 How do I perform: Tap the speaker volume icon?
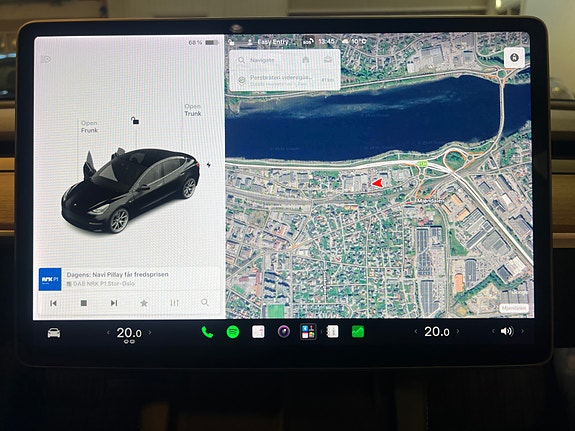pos(507,331)
